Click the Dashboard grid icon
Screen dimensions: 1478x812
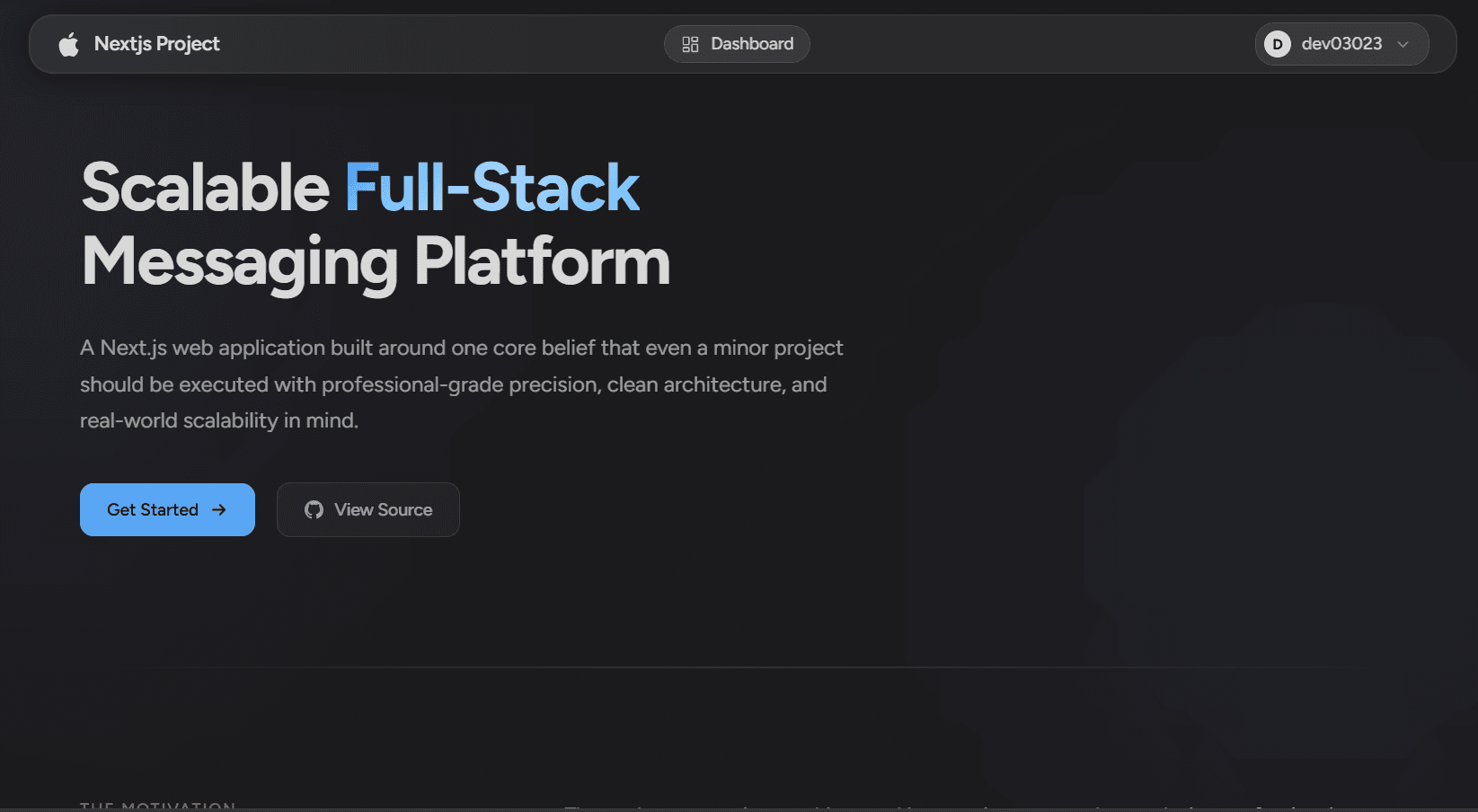click(690, 44)
